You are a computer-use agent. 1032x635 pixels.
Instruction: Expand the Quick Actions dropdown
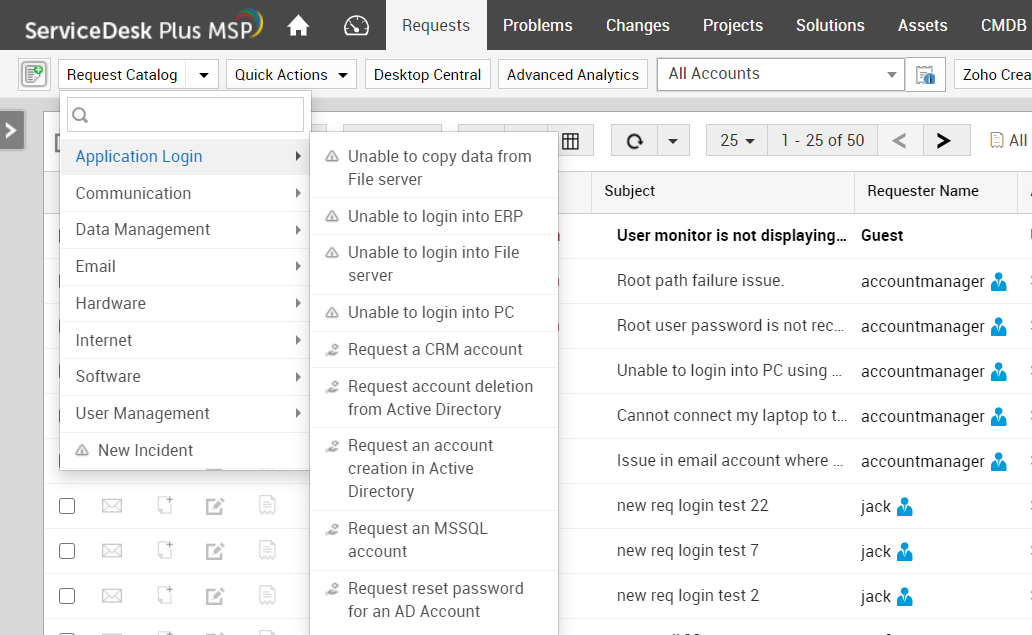[x=291, y=75]
